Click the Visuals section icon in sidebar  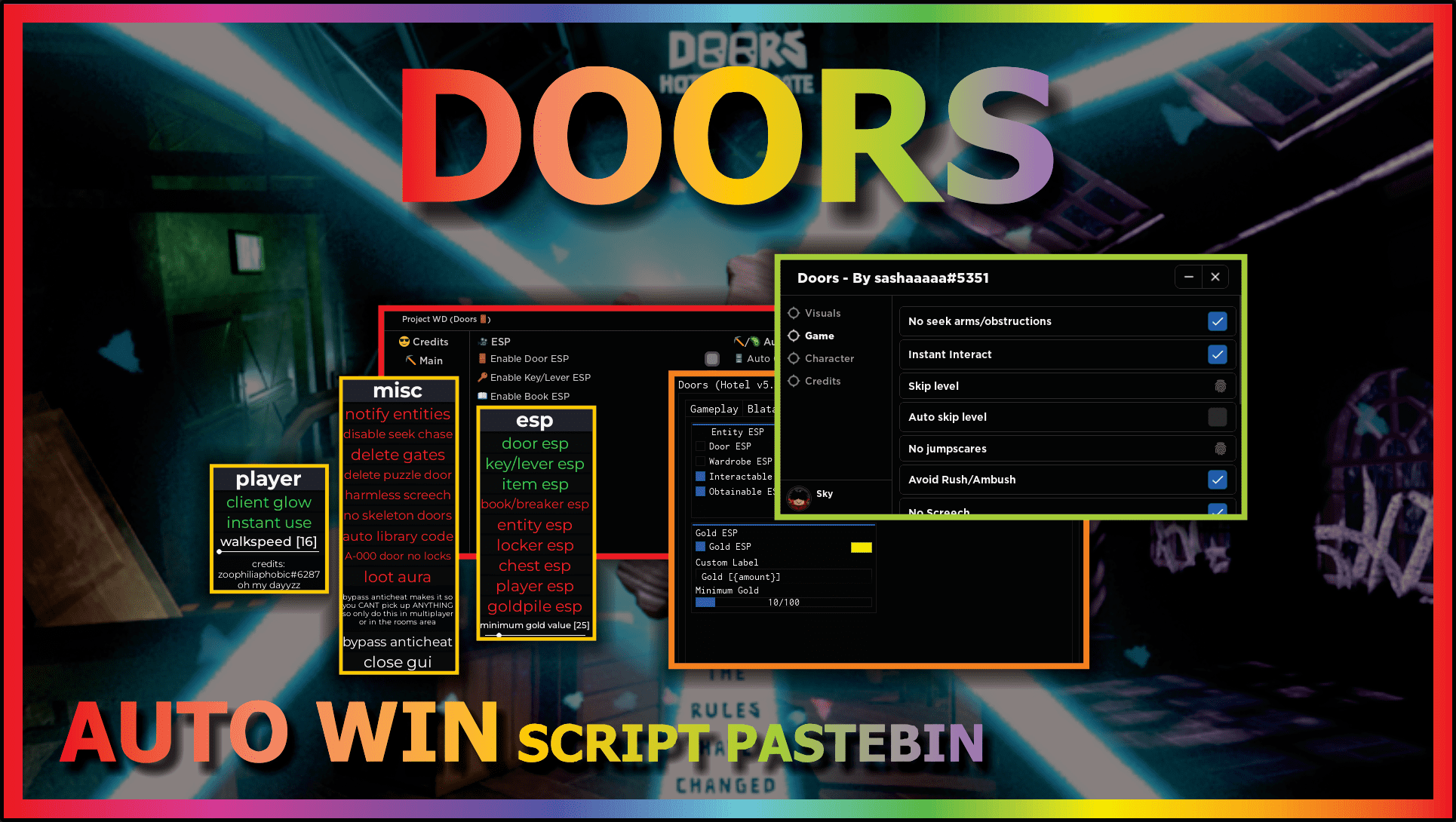tap(792, 312)
